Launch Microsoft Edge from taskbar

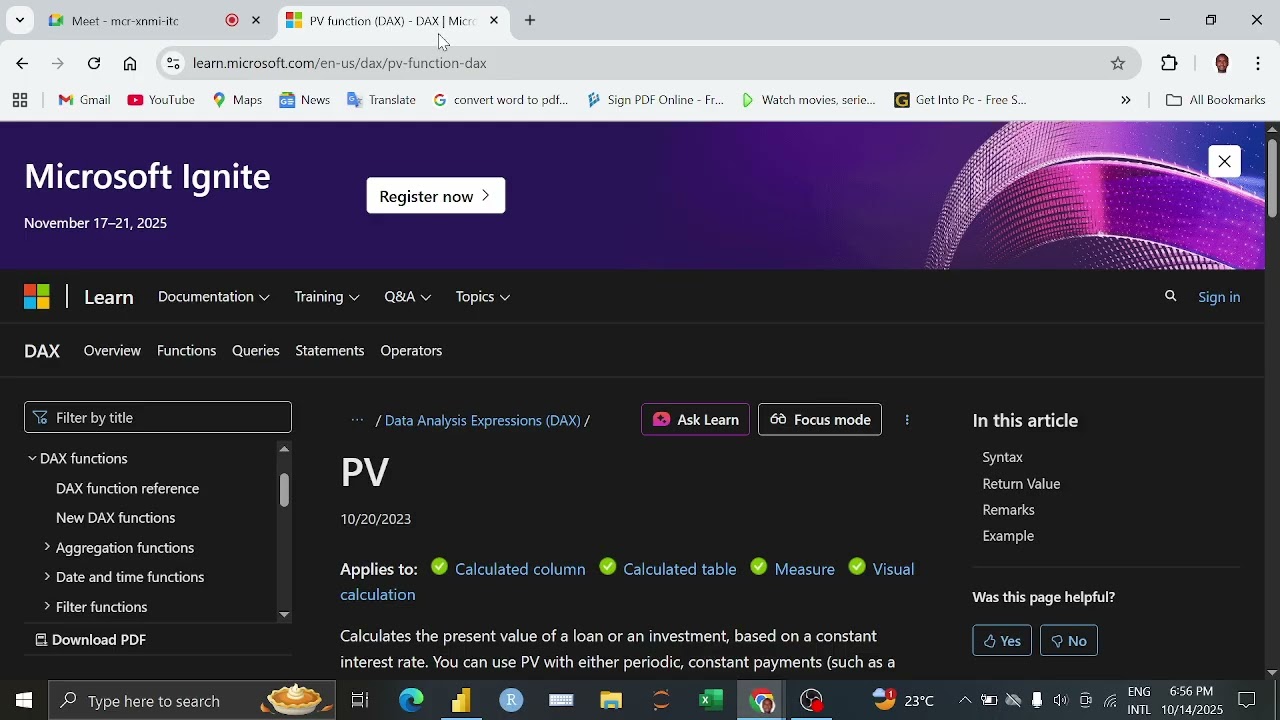[x=411, y=701]
